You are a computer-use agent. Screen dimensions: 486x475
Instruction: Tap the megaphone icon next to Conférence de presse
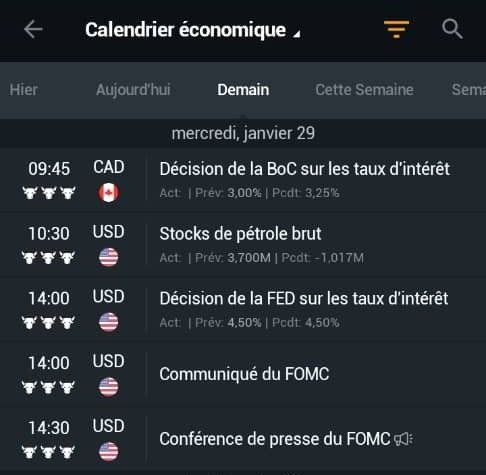tap(403, 439)
